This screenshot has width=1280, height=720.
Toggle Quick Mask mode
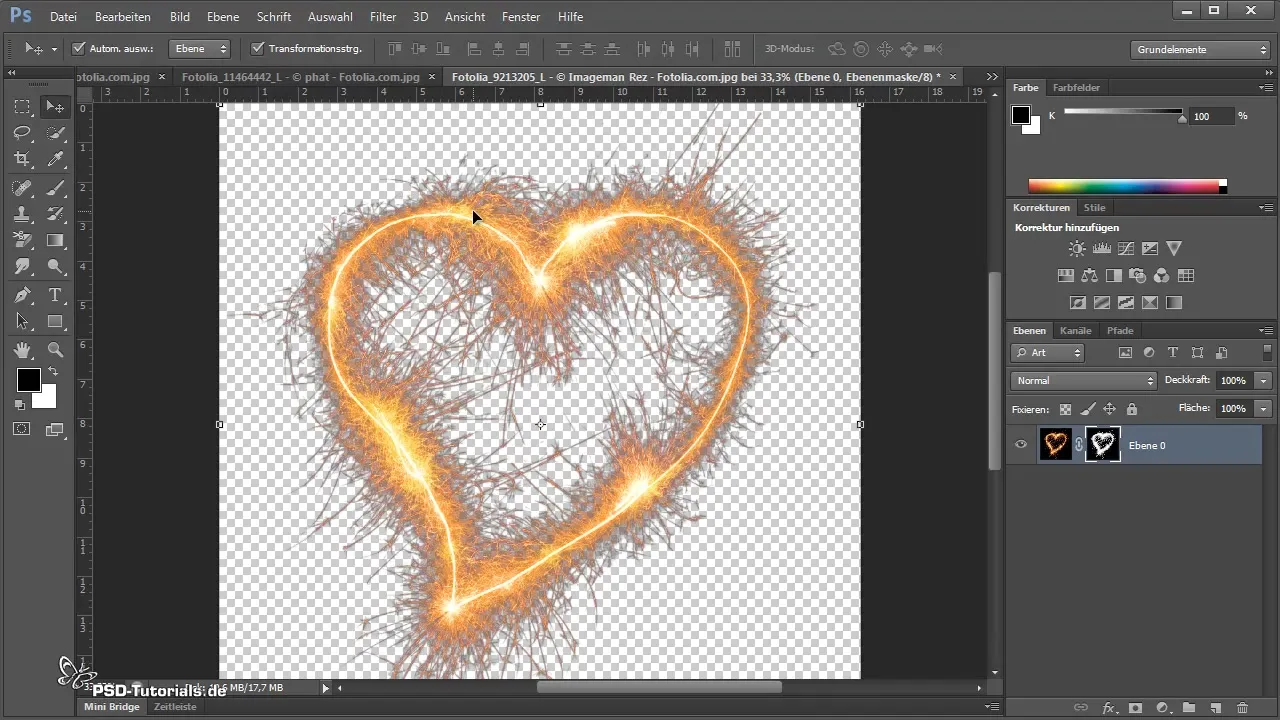pyautogui.click(x=22, y=429)
